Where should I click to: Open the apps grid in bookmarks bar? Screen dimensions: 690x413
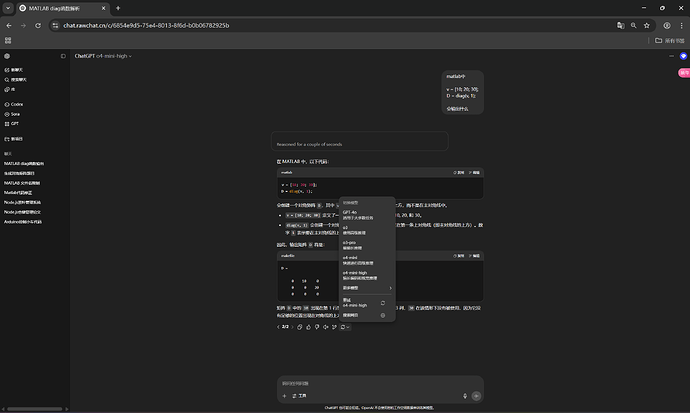tap(8, 40)
